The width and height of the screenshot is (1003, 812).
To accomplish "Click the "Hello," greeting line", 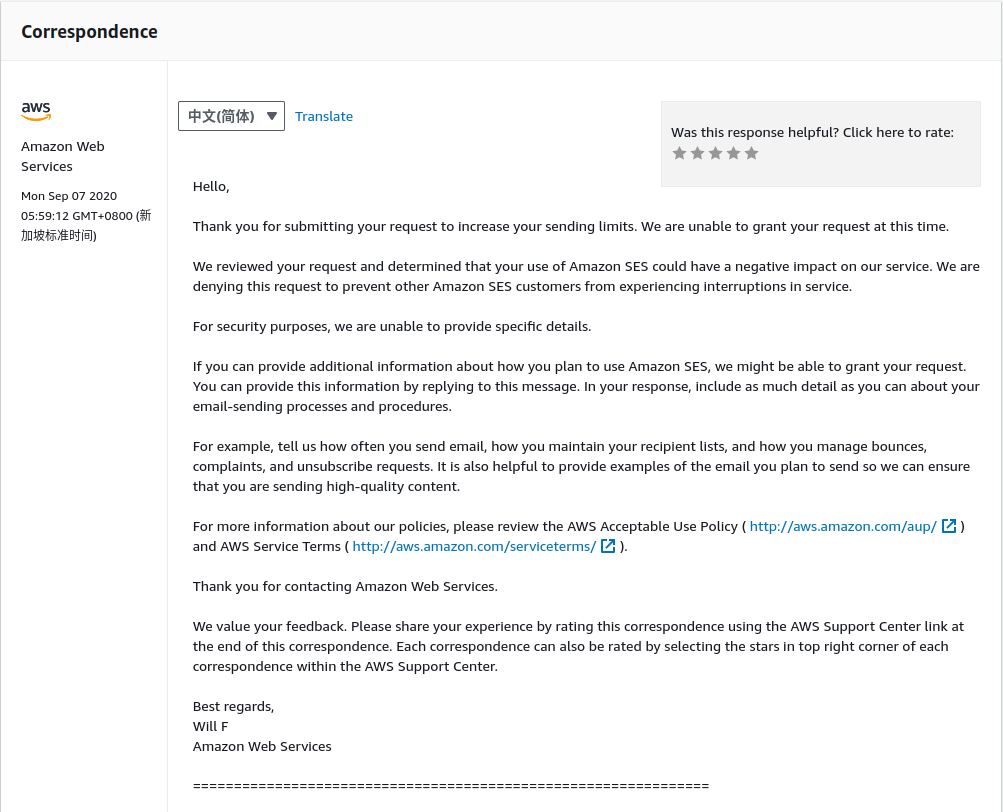I will pos(211,186).
